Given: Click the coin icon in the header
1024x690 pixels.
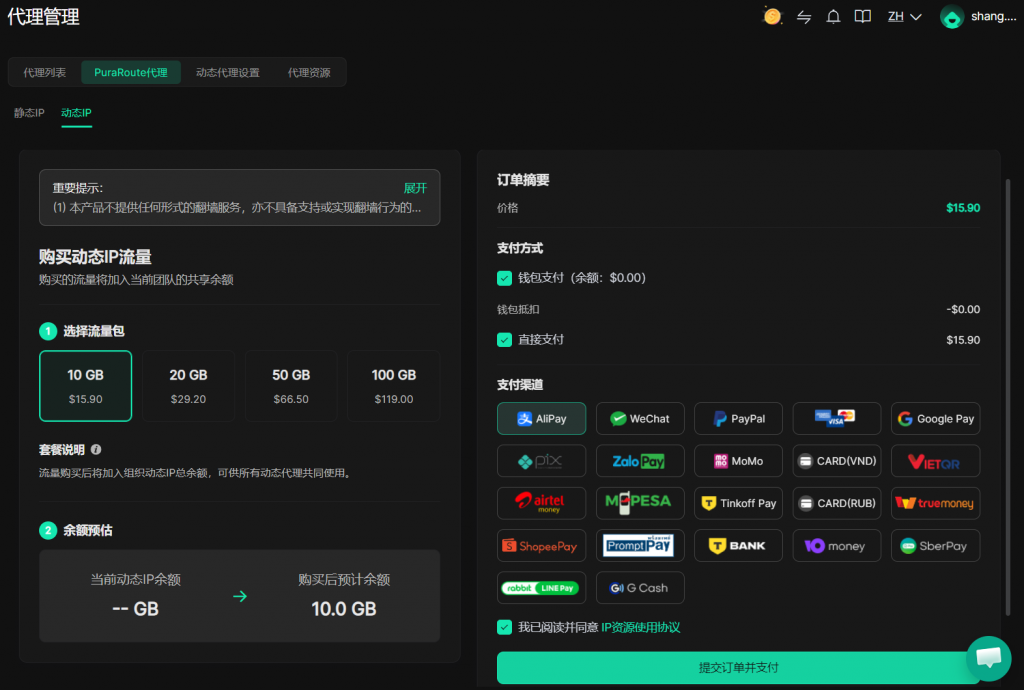Looking at the screenshot, I should [773, 16].
